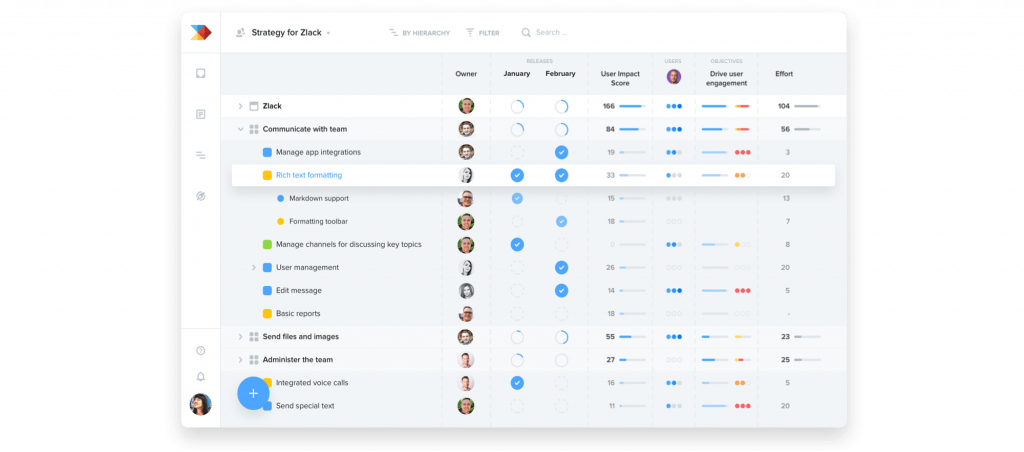The height and width of the screenshot is (452, 1024).
Task: Click the owner avatar of Zlack row
Action: tap(466, 106)
